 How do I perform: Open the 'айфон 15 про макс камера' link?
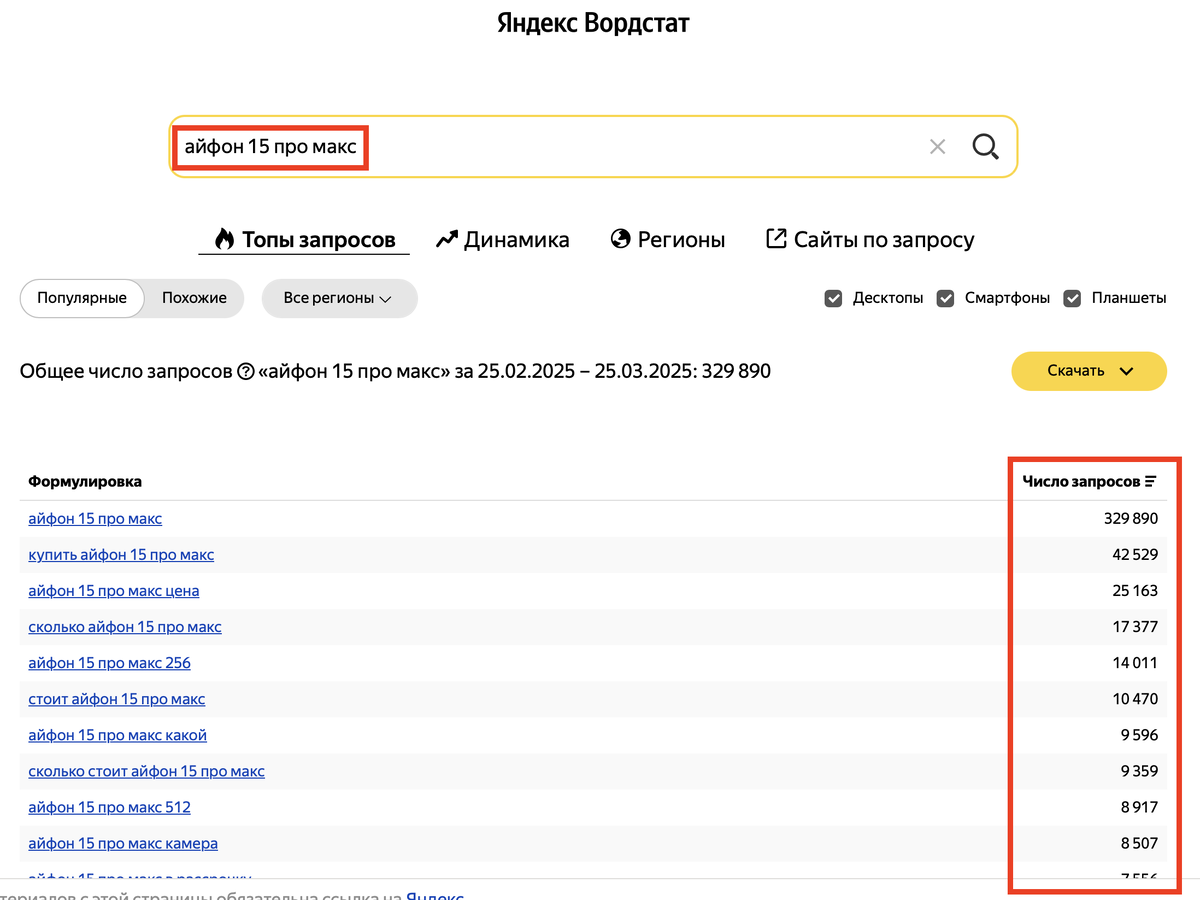click(x=123, y=843)
